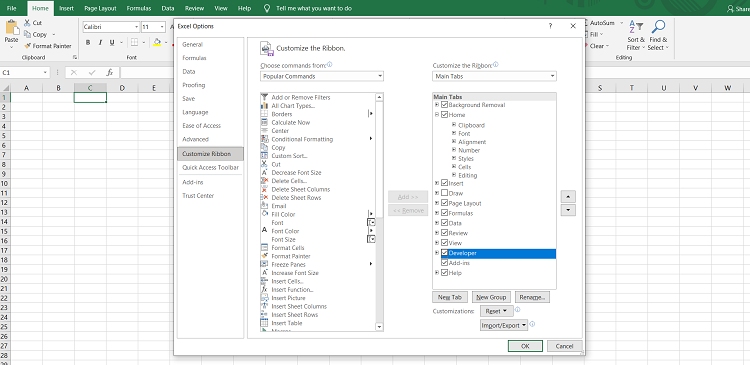This screenshot has height=365, width=750.
Task: Click the Find & Select magnifier
Action: click(659, 27)
